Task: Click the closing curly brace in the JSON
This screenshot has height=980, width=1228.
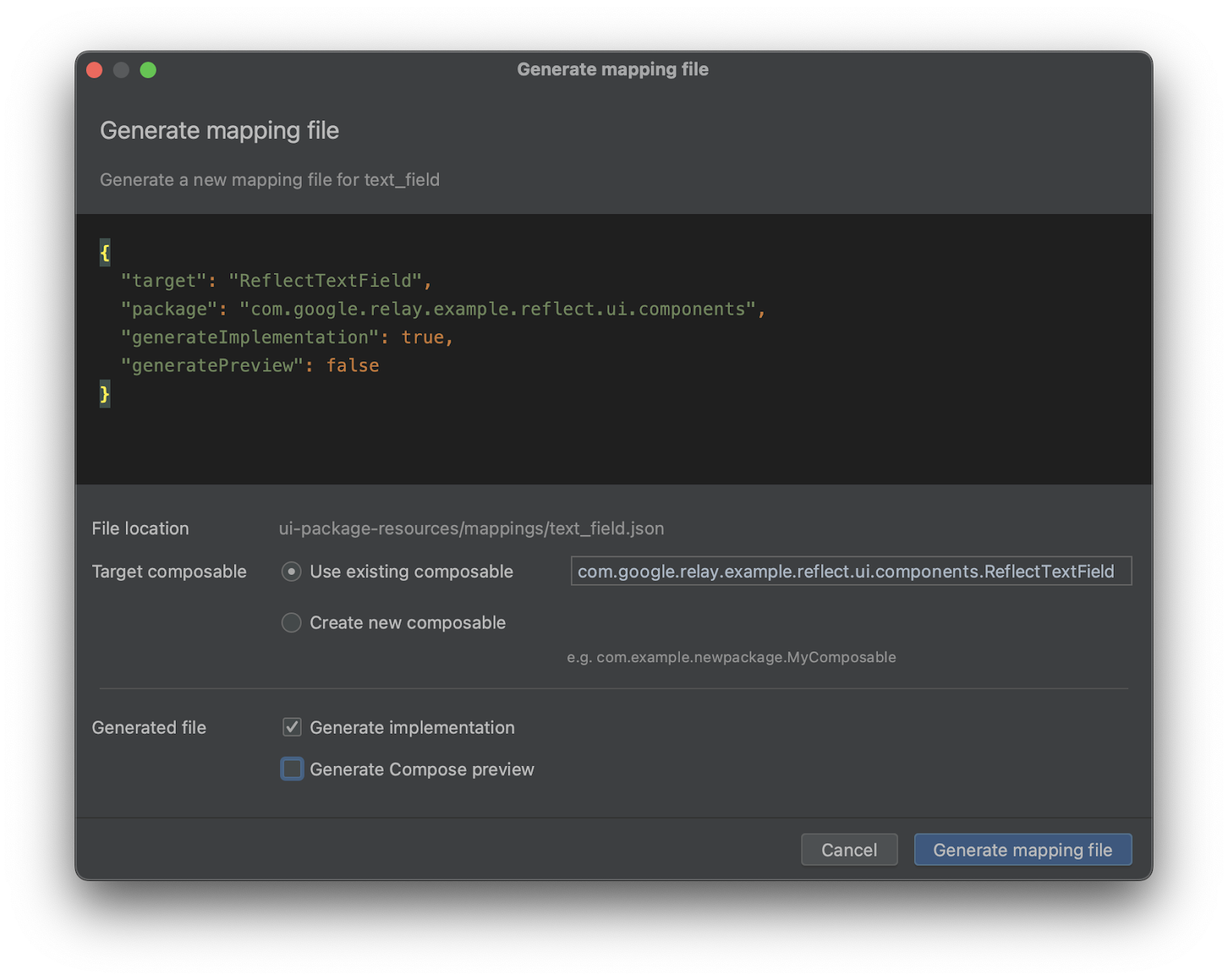Action: coord(105,394)
